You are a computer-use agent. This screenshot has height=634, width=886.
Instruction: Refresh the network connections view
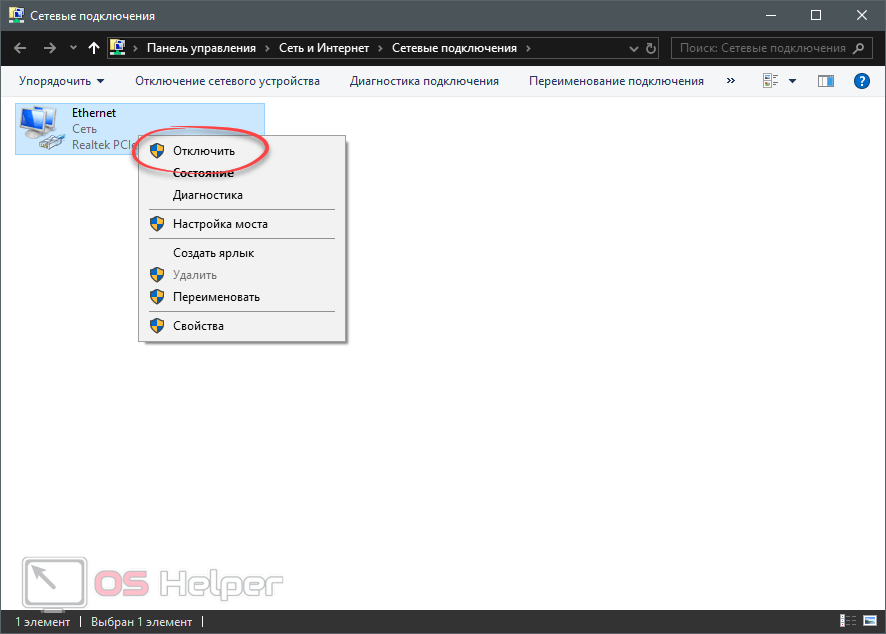click(651, 49)
